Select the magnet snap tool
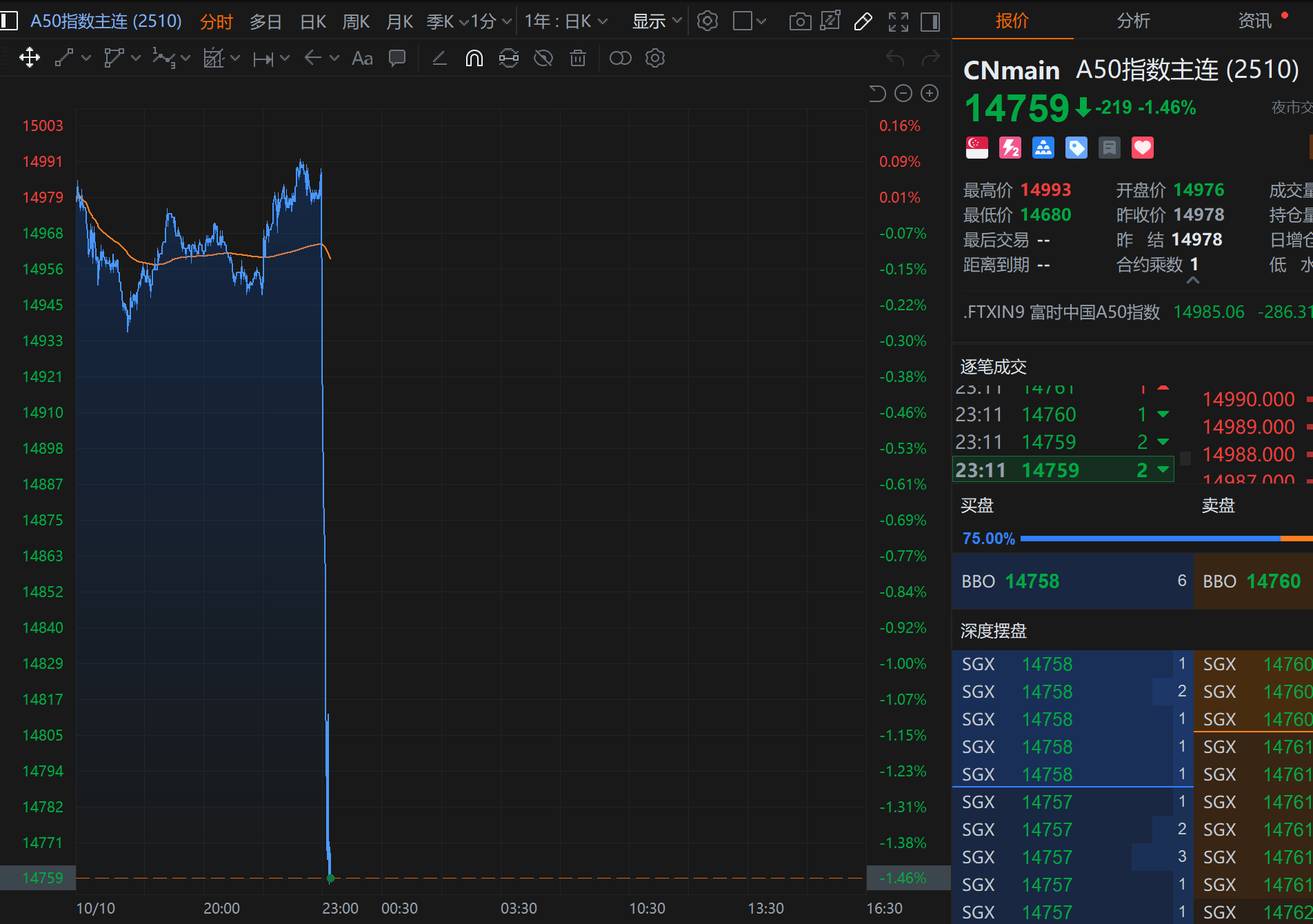 pyautogui.click(x=474, y=59)
